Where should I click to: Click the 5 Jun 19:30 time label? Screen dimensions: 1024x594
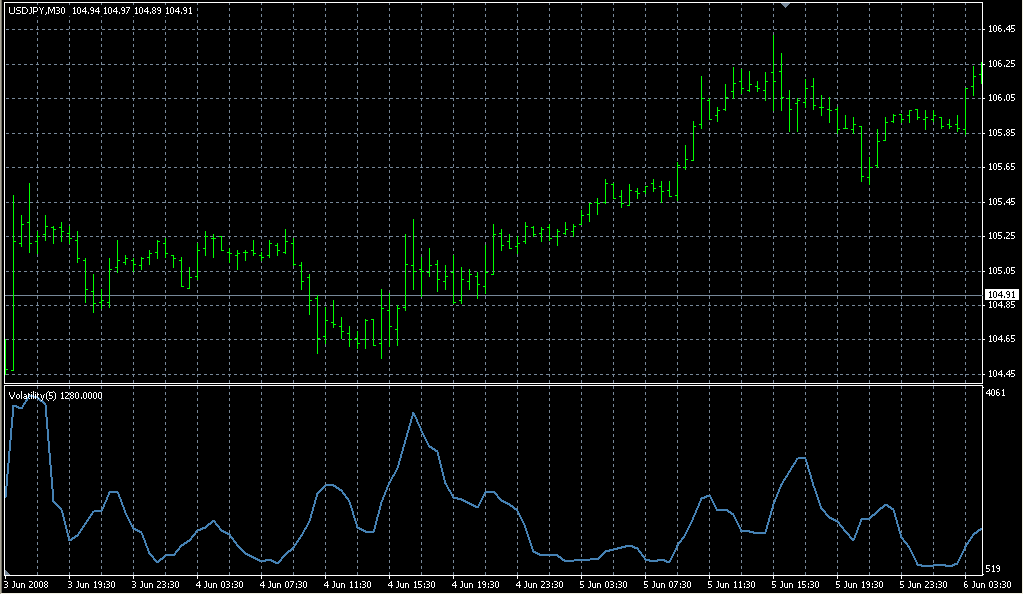click(859, 585)
